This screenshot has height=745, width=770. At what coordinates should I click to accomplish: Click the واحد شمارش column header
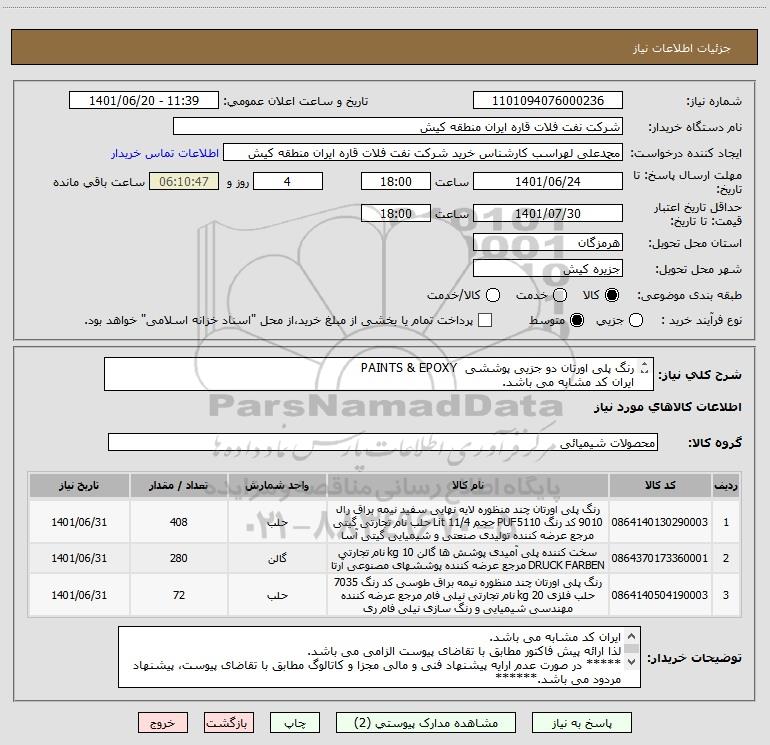coord(277,486)
